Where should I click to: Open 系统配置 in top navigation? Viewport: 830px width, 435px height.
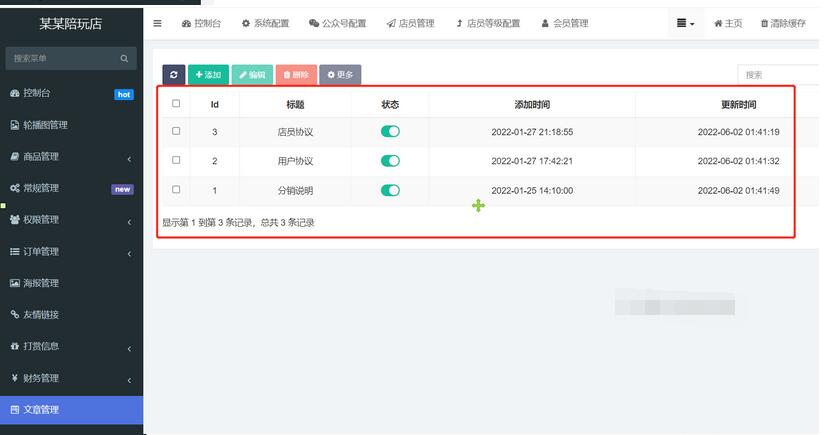coord(266,23)
